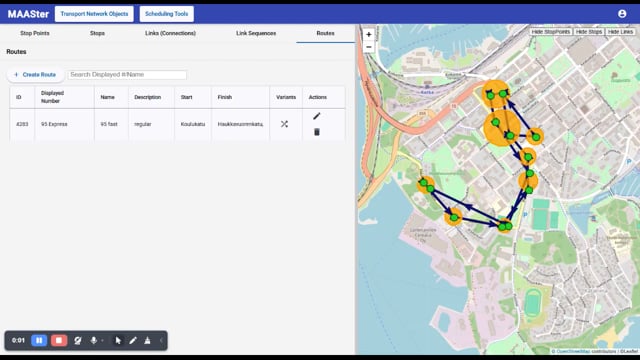The height and width of the screenshot is (360, 640).
Task: Open Transport Network Objects menu
Action: (94, 14)
